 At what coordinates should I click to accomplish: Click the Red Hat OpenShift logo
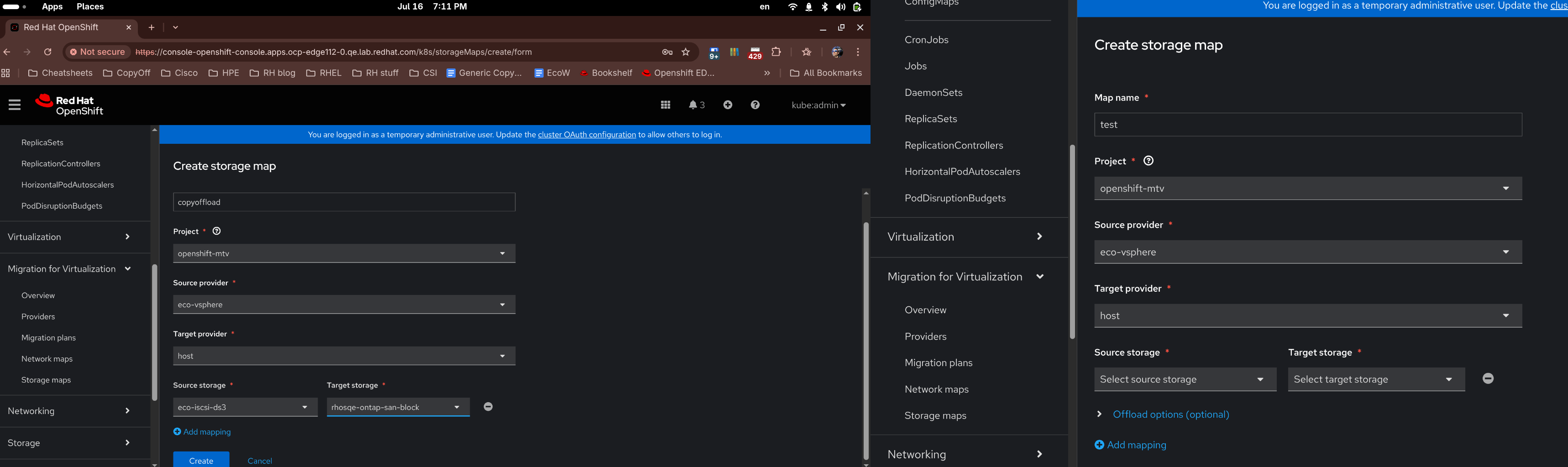[x=69, y=105]
